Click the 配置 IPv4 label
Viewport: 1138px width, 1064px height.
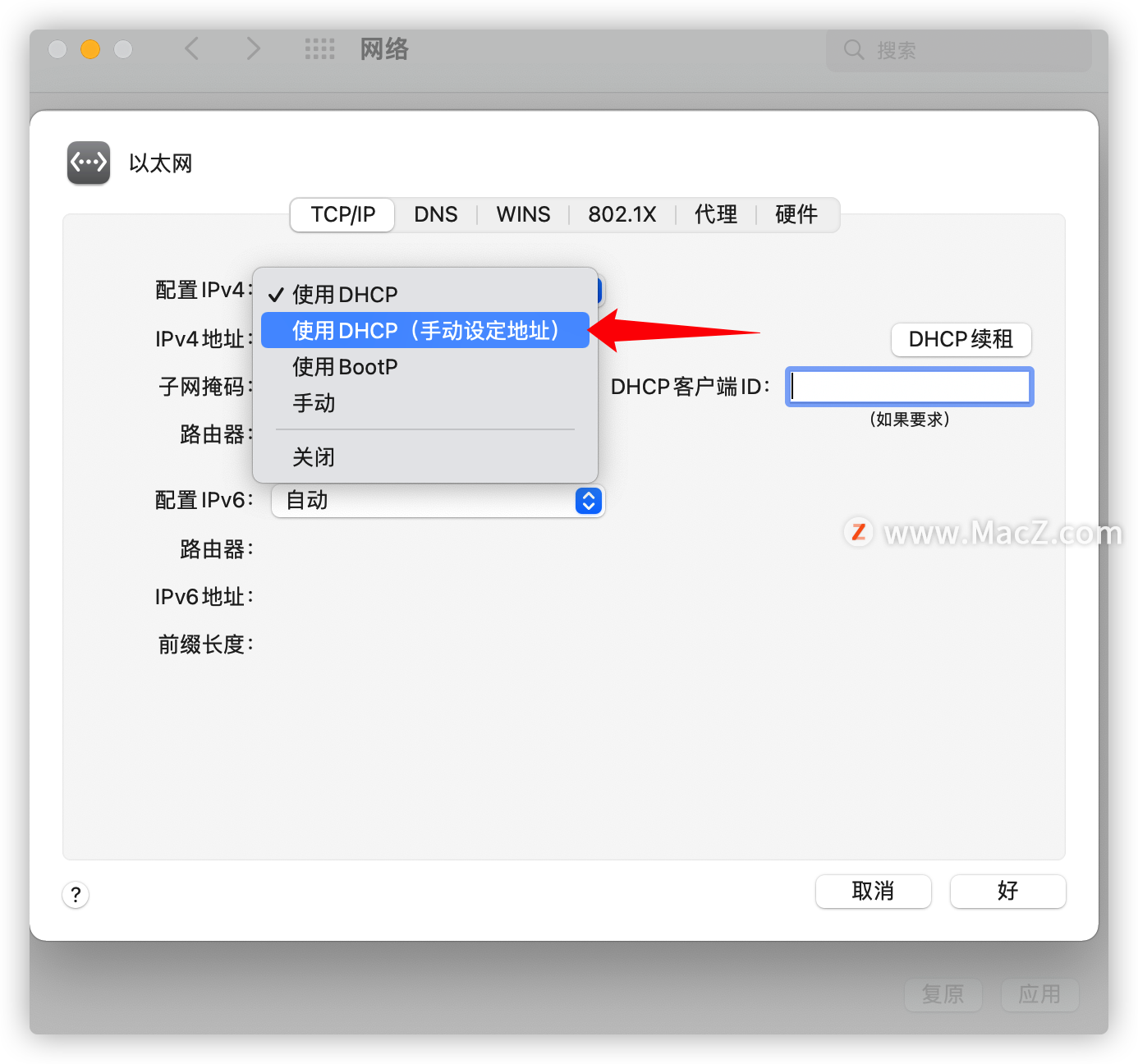tap(204, 290)
